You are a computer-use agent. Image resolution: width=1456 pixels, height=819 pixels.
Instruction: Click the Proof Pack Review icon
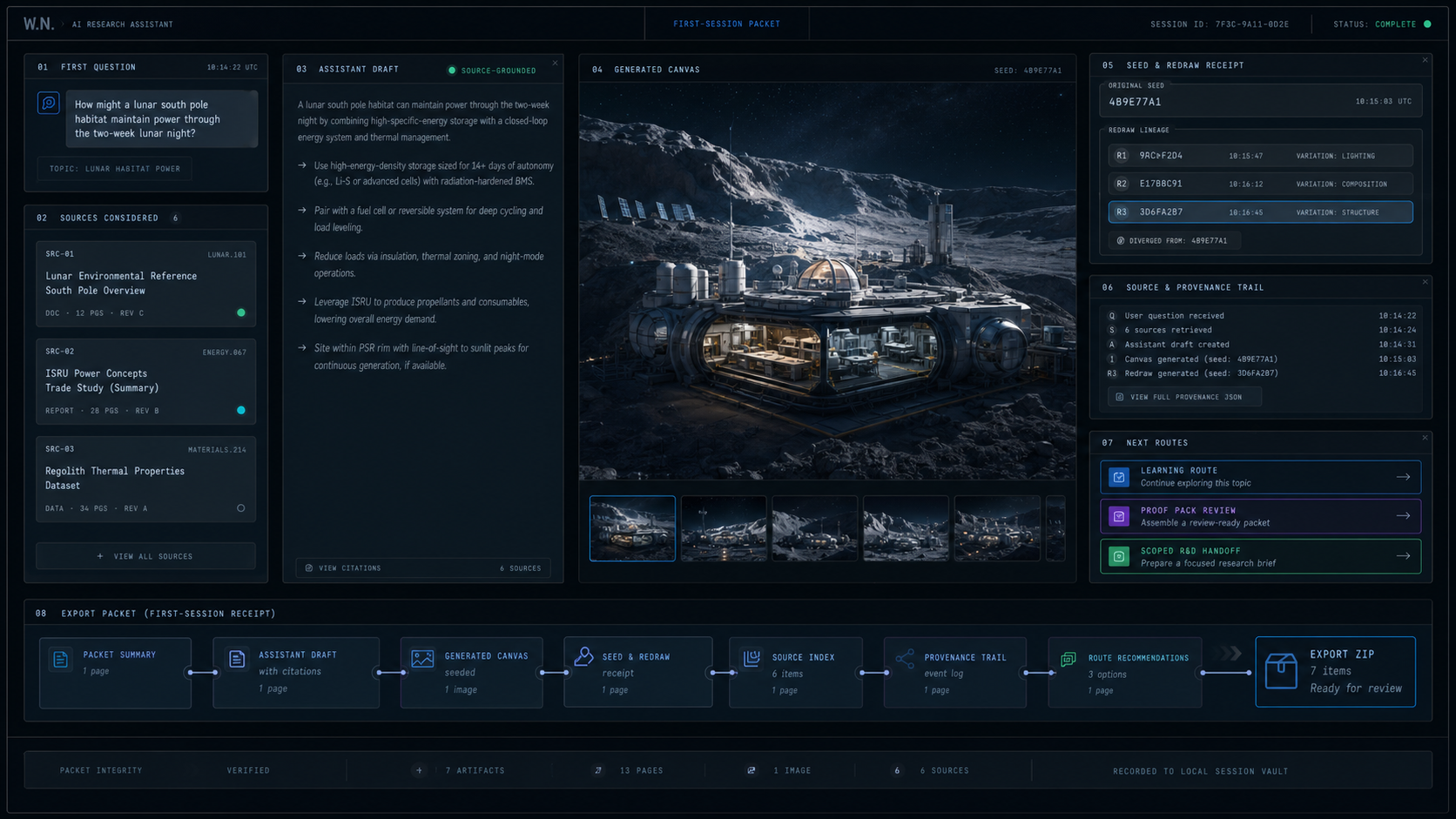click(x=1119, y=517)
